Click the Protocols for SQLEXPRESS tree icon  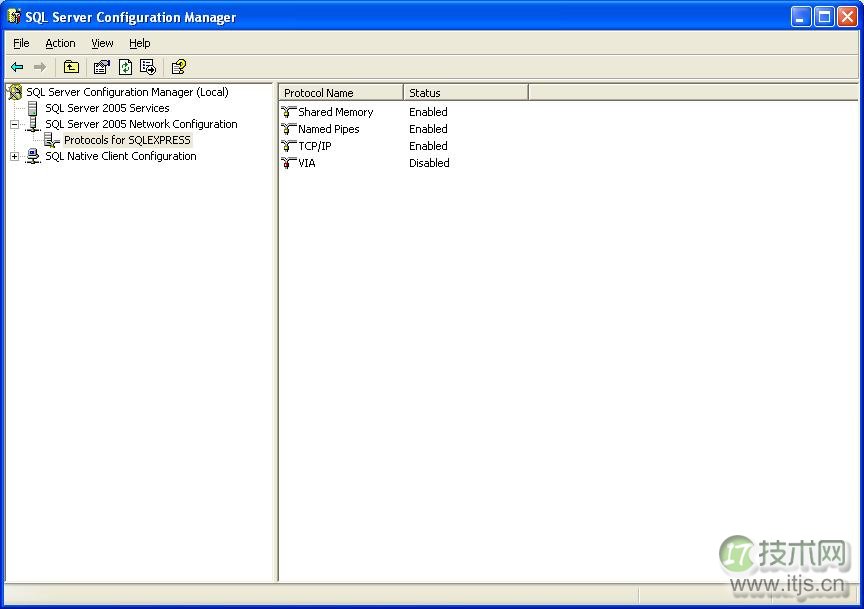coord(52,140)
